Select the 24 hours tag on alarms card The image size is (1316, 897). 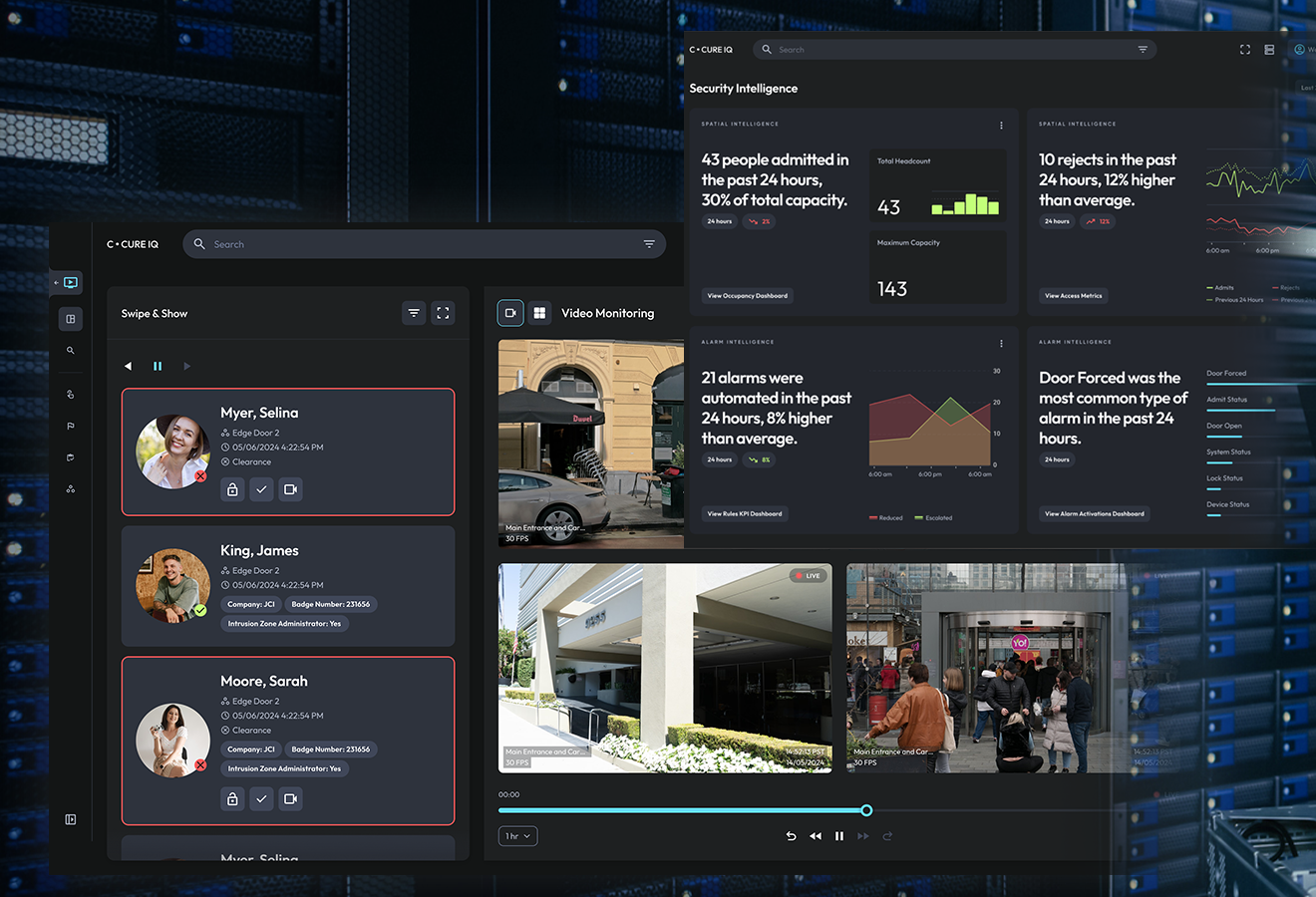click(x=719, y=459)
